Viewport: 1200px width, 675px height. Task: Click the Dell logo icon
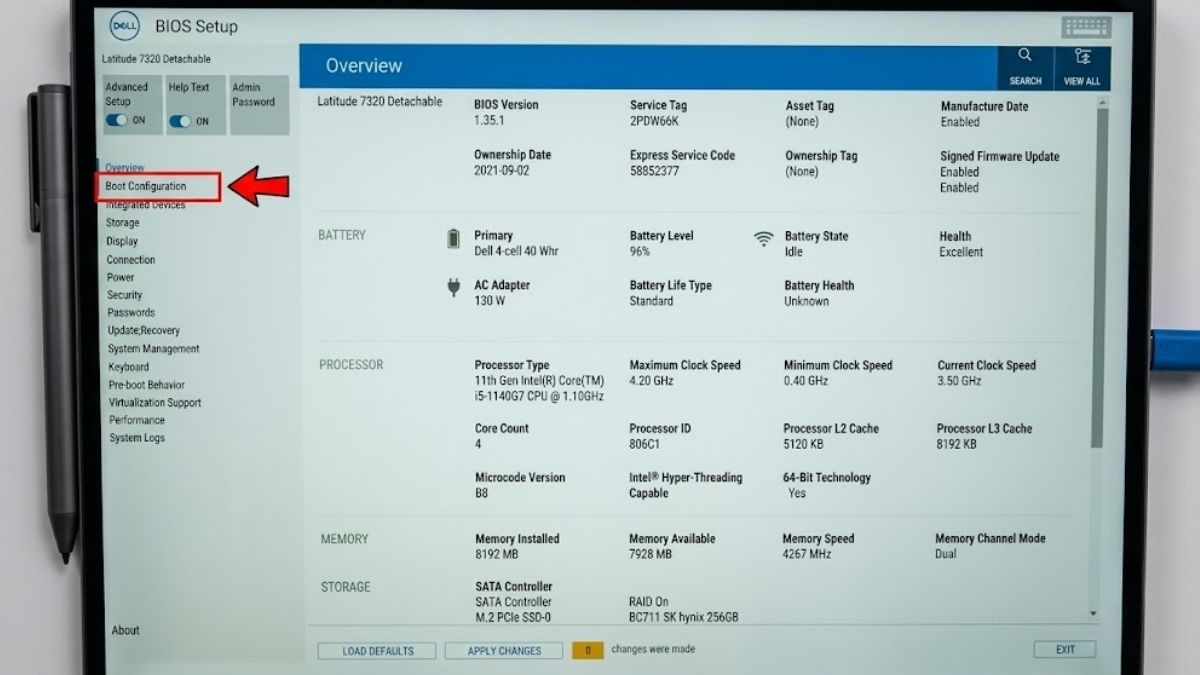click(x=125, y=25)
